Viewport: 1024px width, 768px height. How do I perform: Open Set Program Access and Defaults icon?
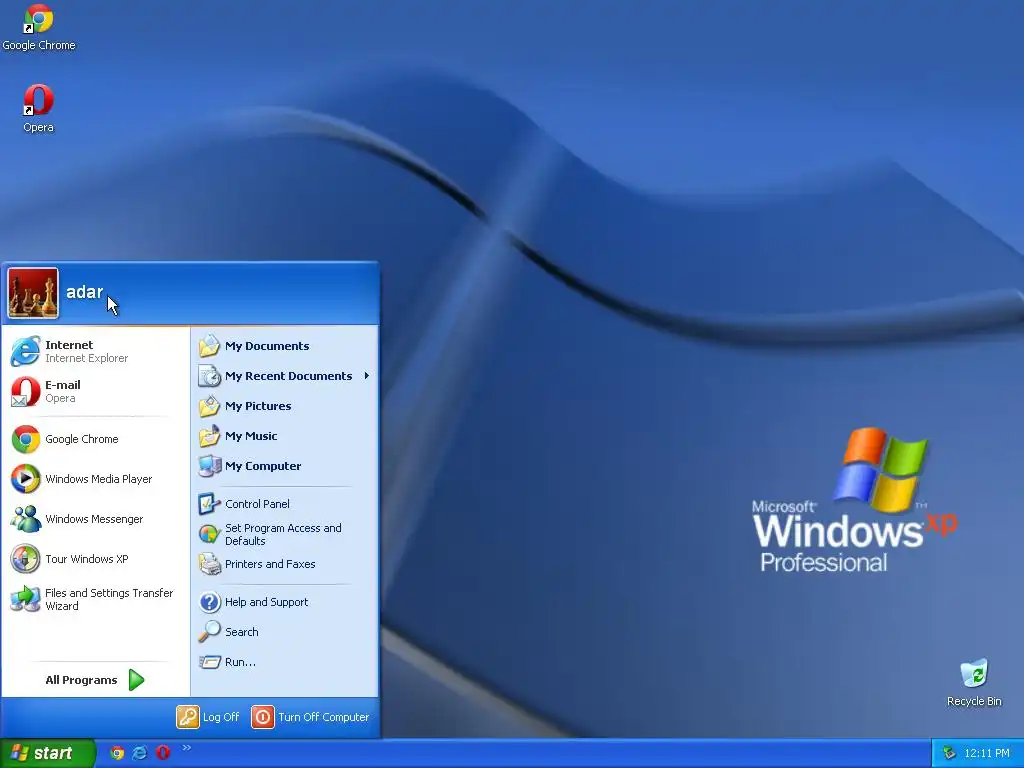point(210,534)
